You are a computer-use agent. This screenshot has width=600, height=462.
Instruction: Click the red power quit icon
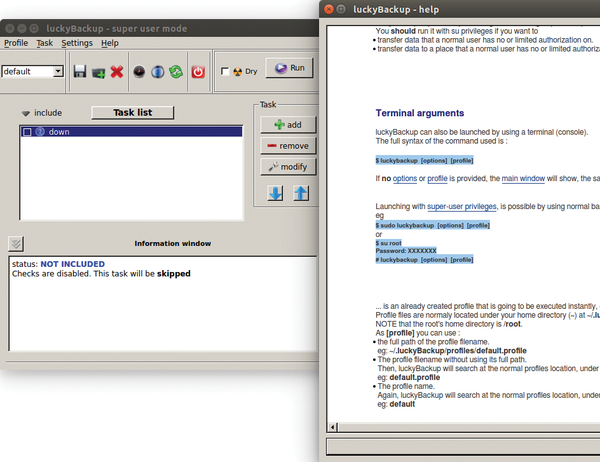click(198, 72)
